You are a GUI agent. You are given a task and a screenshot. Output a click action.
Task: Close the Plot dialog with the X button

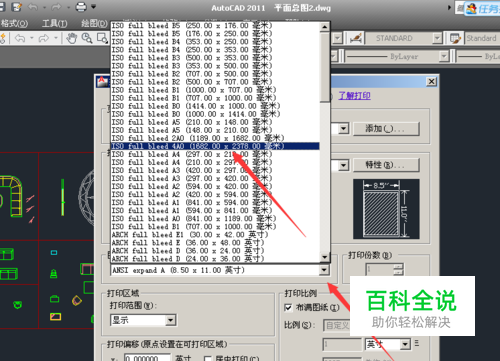pos(431,82)
